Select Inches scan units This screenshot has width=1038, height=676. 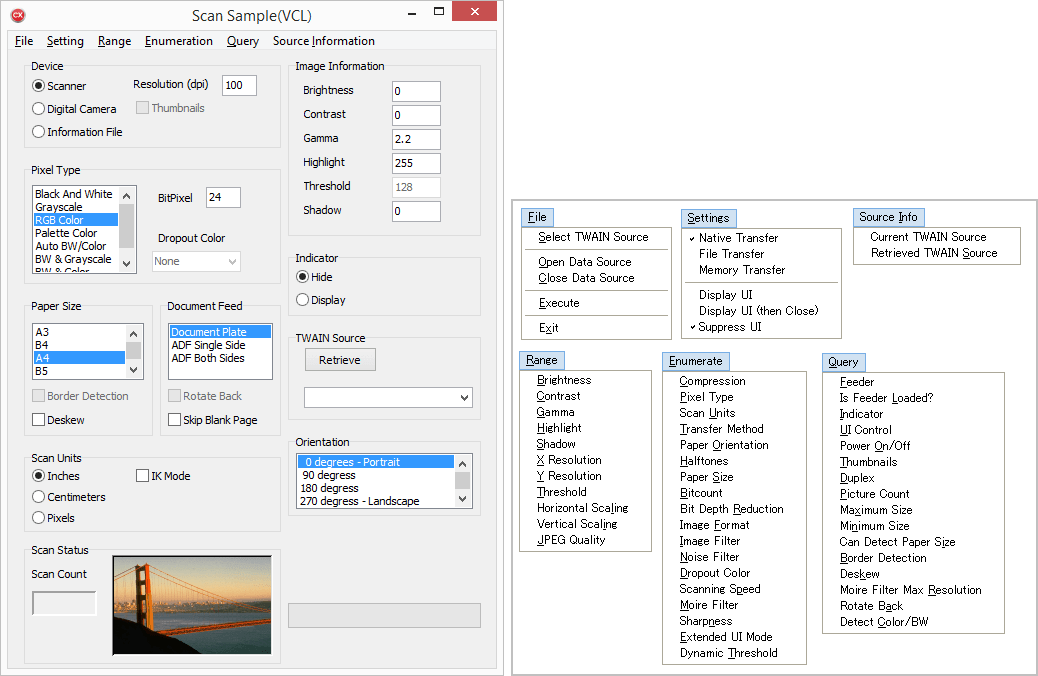(38, 475)
